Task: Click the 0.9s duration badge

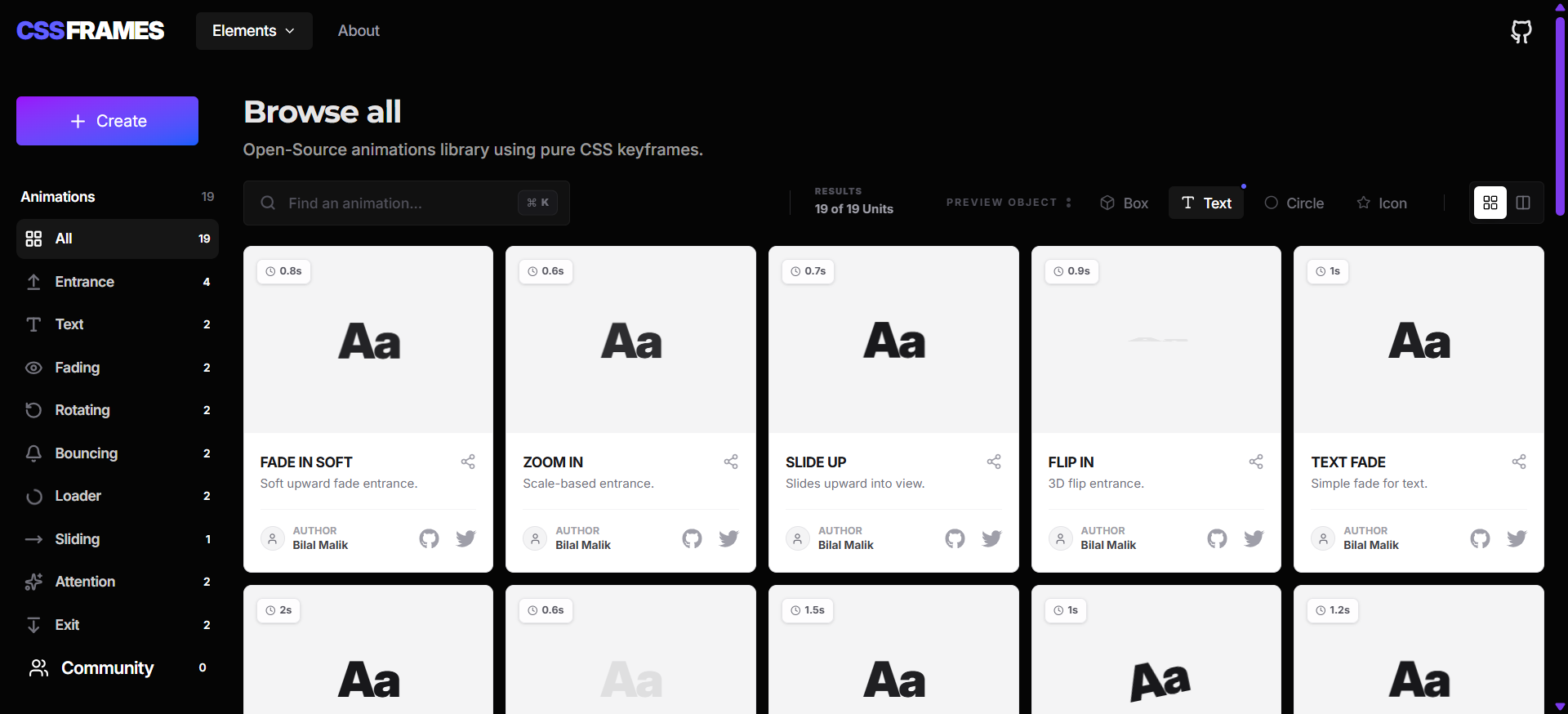Action: (x=1071, y=271)
